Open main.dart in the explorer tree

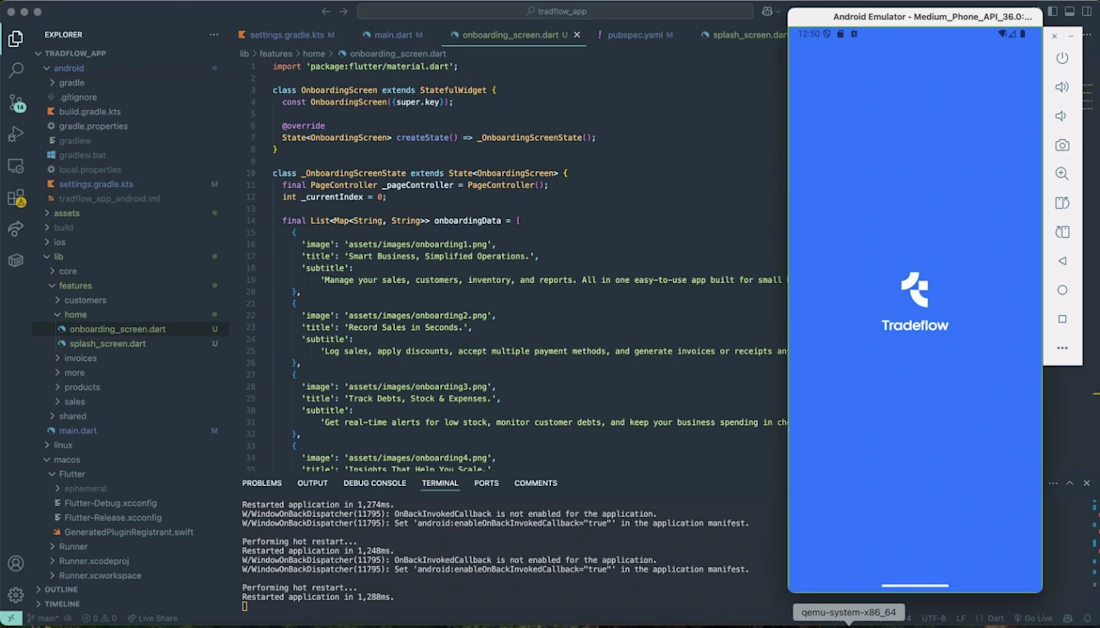tap(78, 431)
